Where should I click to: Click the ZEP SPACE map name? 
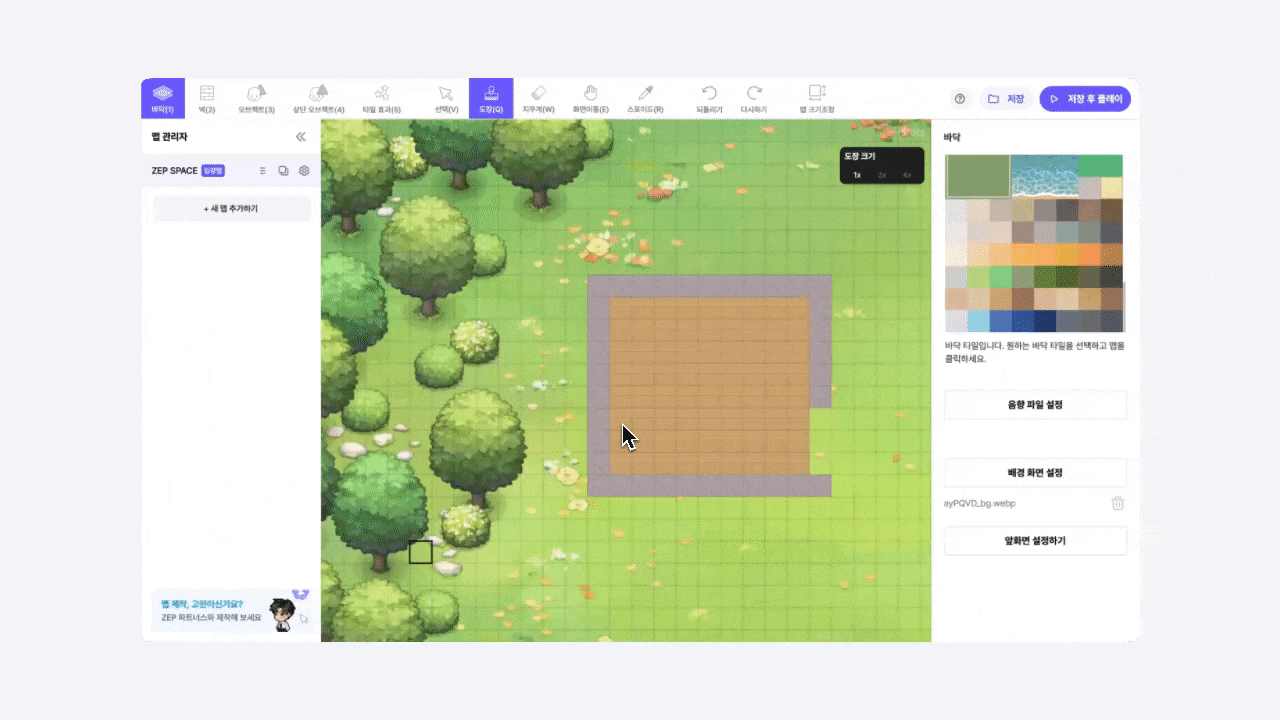175,171
